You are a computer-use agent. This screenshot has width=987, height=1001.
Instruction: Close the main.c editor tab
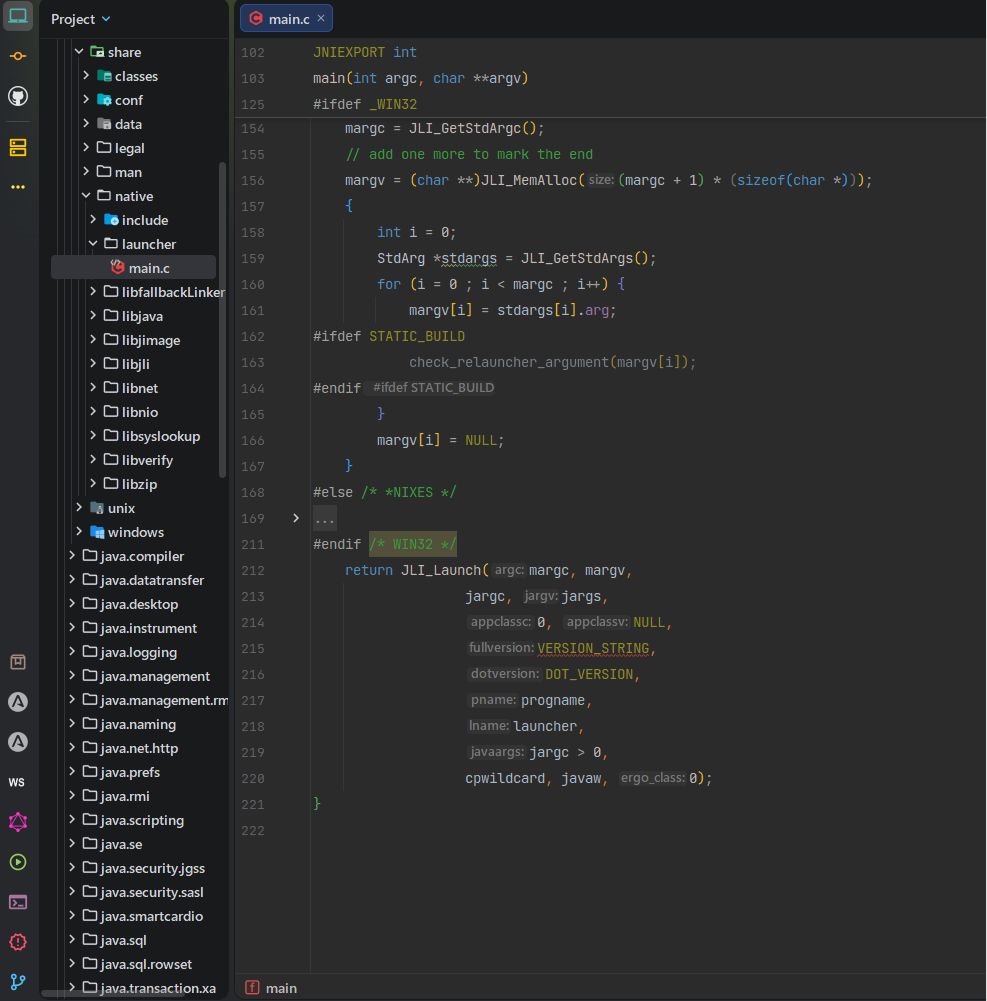point(321,18)
